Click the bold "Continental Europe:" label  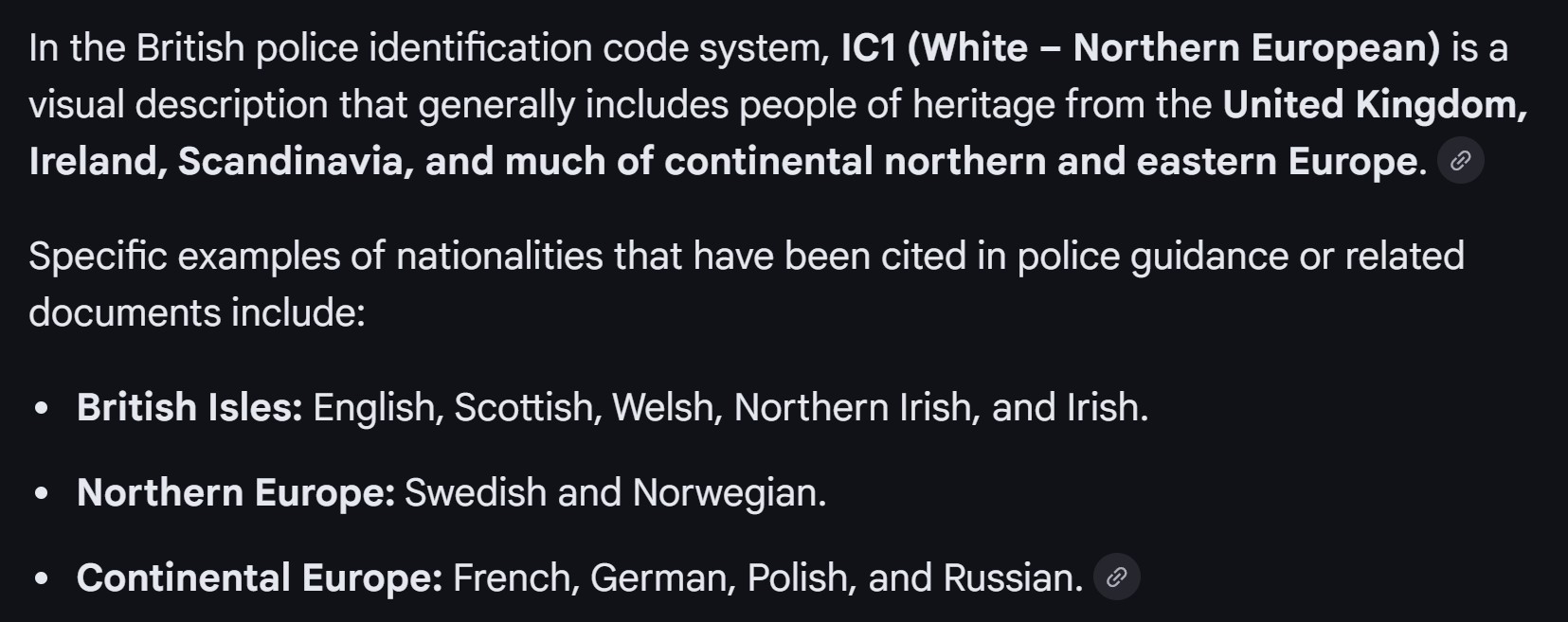pos(260,578)
